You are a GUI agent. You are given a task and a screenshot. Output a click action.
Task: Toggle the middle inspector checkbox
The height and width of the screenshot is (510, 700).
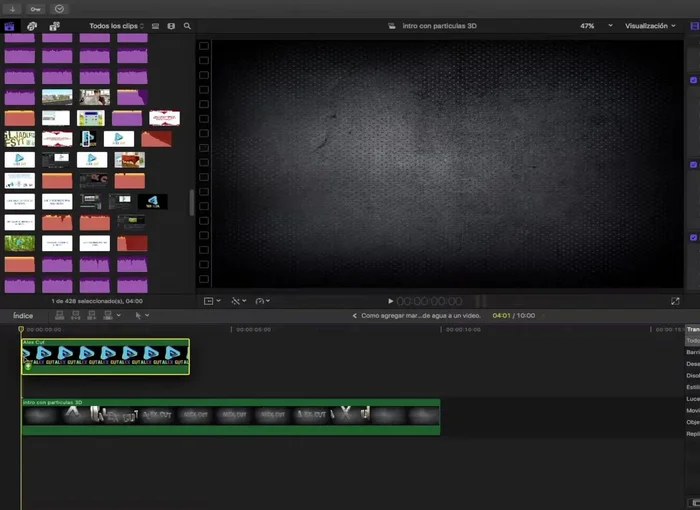pyautogui.click(x=694, y=164)
